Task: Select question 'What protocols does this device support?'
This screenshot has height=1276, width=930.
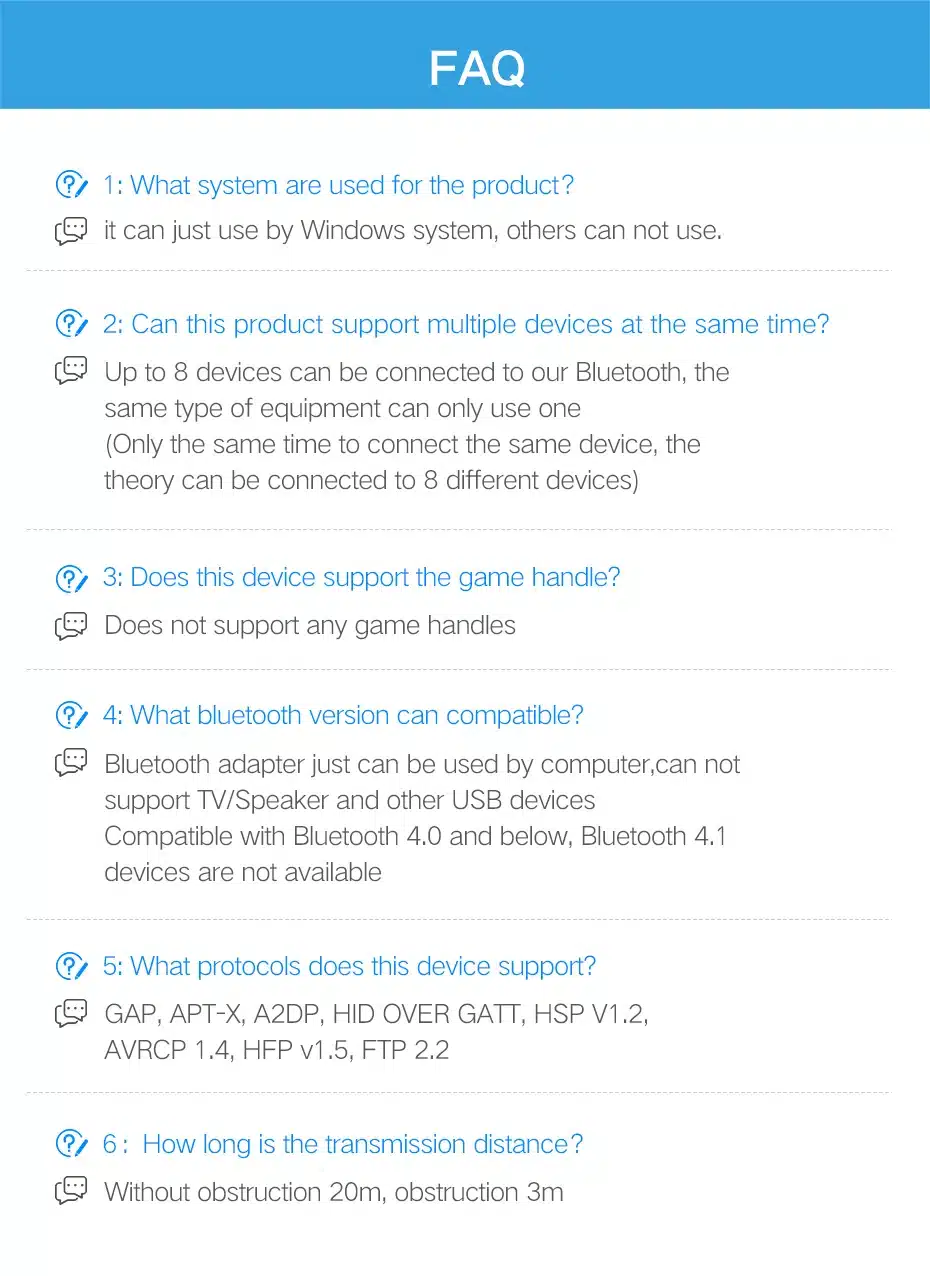Action: 350,966
